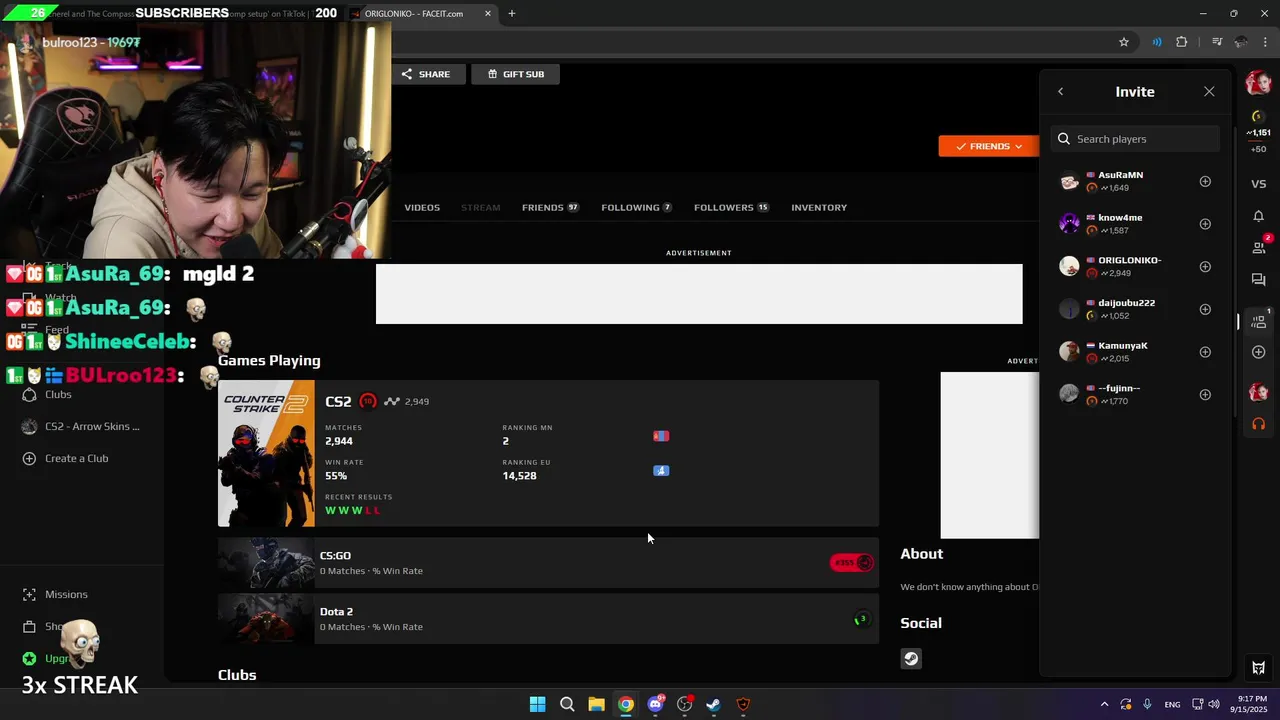Click the ENG language indicator
Image resolution: width=1280 pixels, height=720 pixels.
click(1172, 704)
